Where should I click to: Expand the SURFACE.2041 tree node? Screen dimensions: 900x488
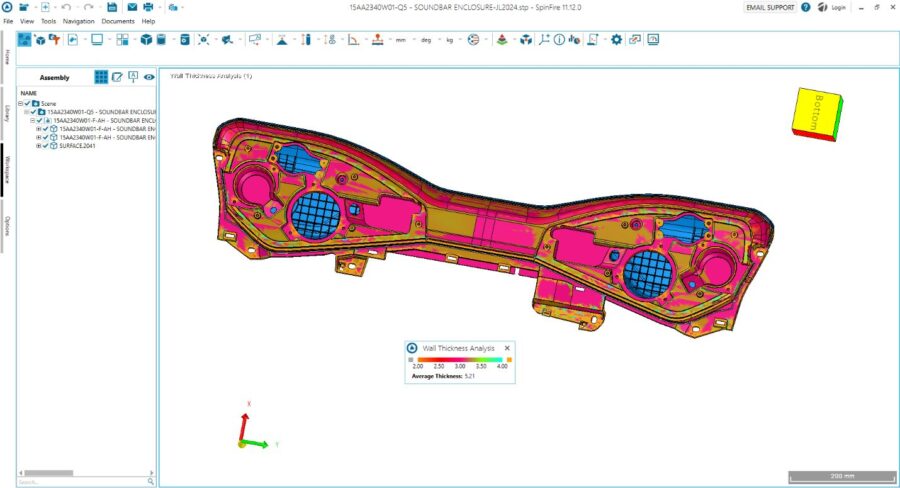[x=38, y=146]
